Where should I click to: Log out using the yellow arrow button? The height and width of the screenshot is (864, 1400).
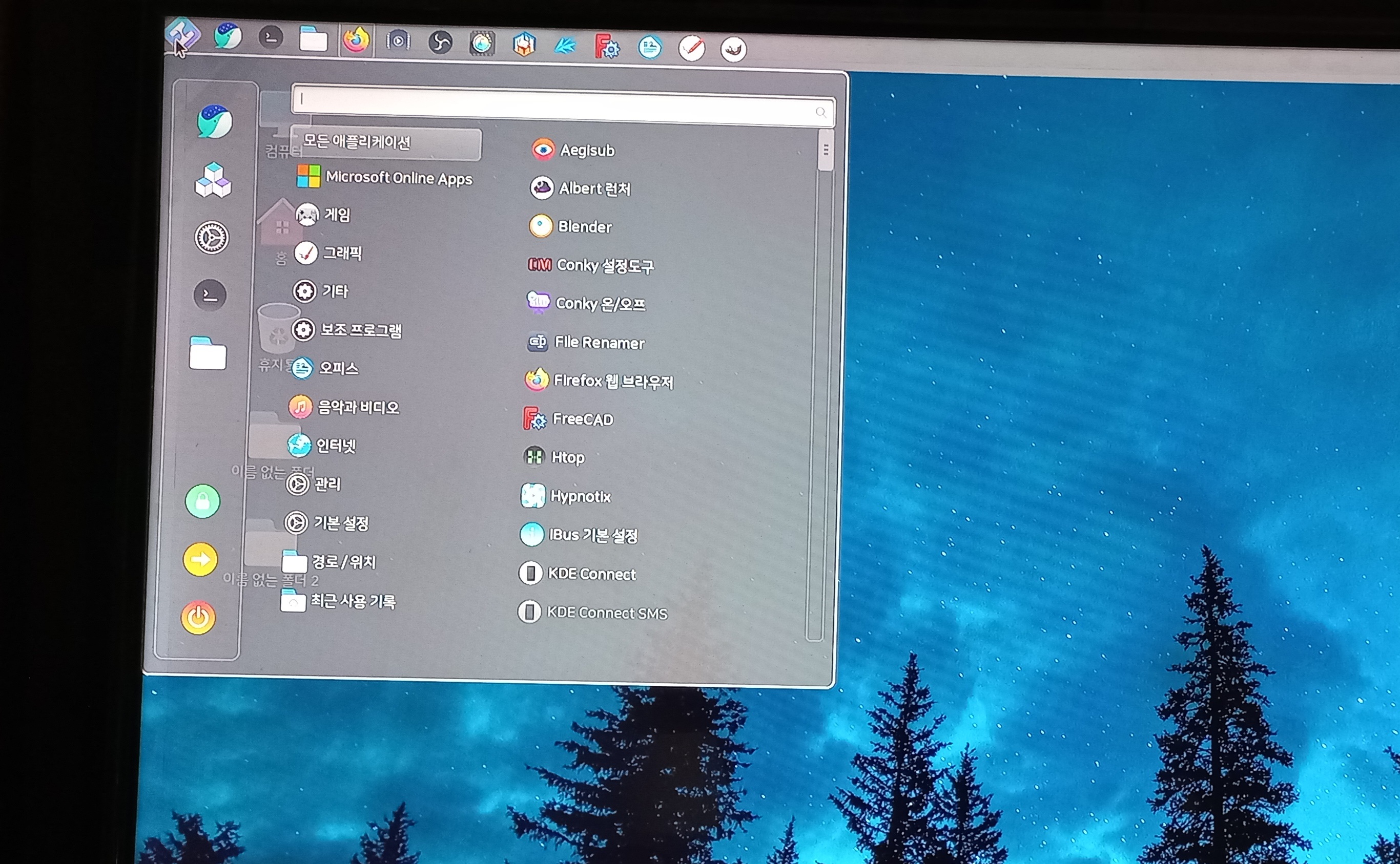coord(200,559)
